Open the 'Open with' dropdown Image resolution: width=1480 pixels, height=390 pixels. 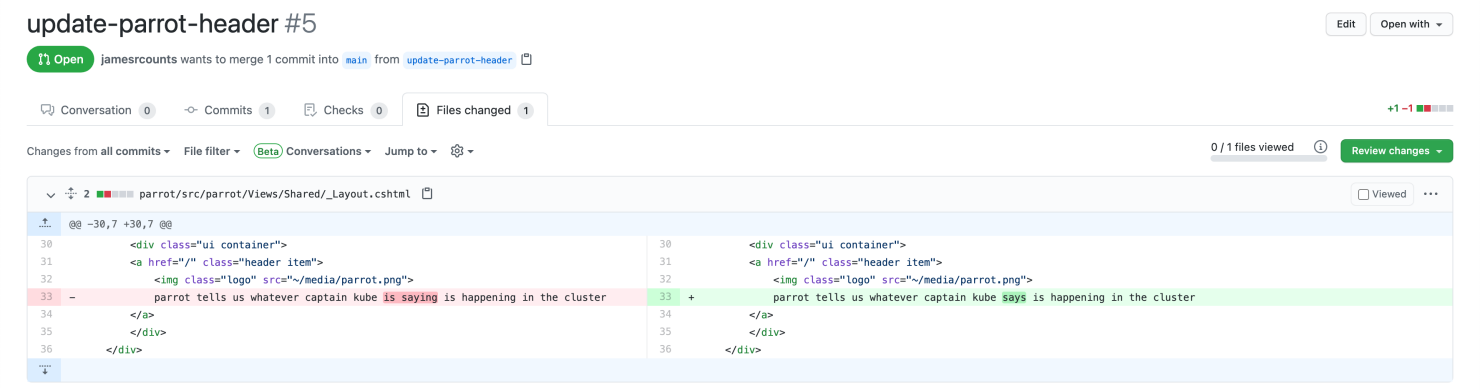[1410, 24]
